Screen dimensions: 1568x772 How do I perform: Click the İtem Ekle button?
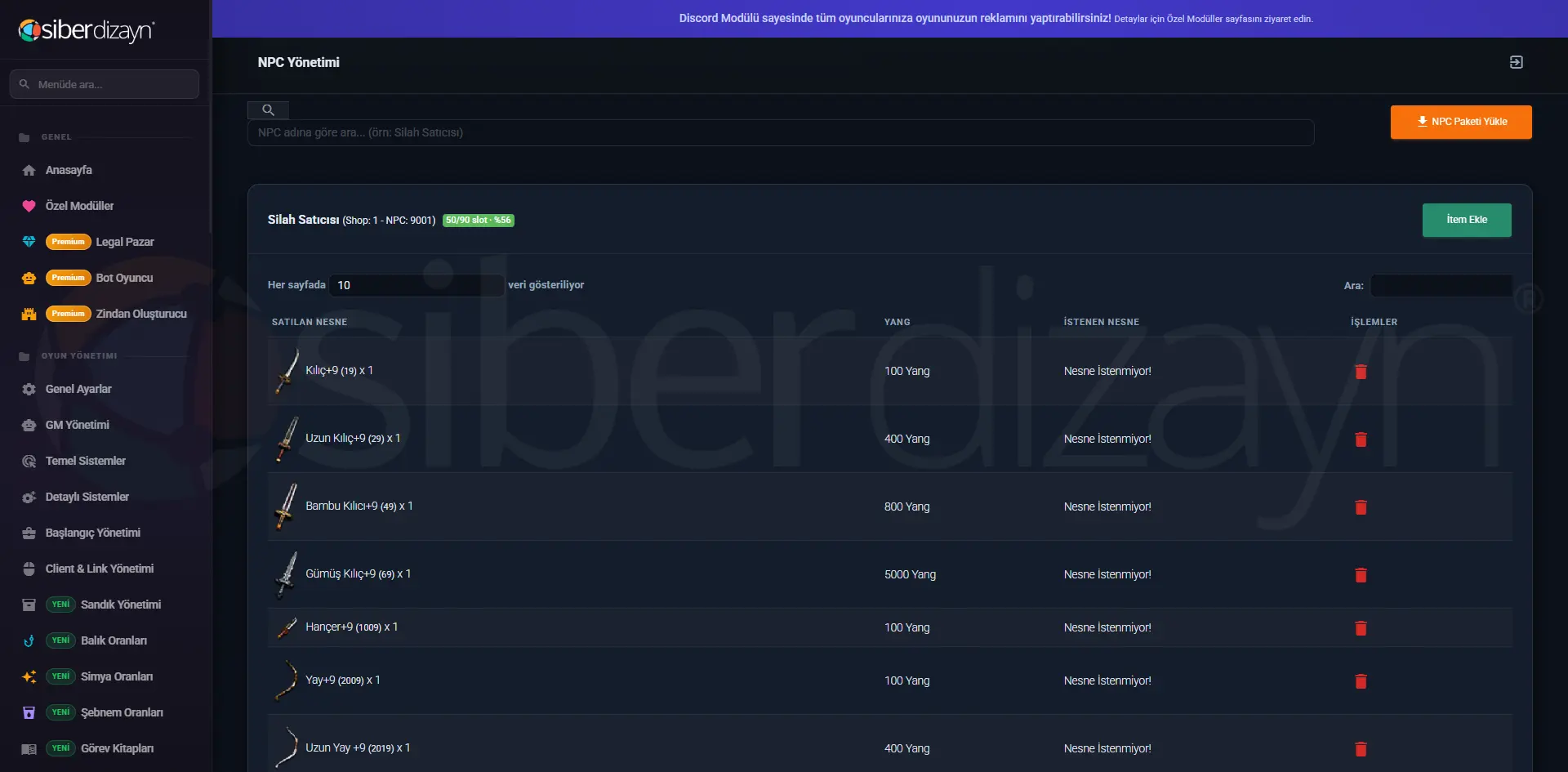point(1467,220)
